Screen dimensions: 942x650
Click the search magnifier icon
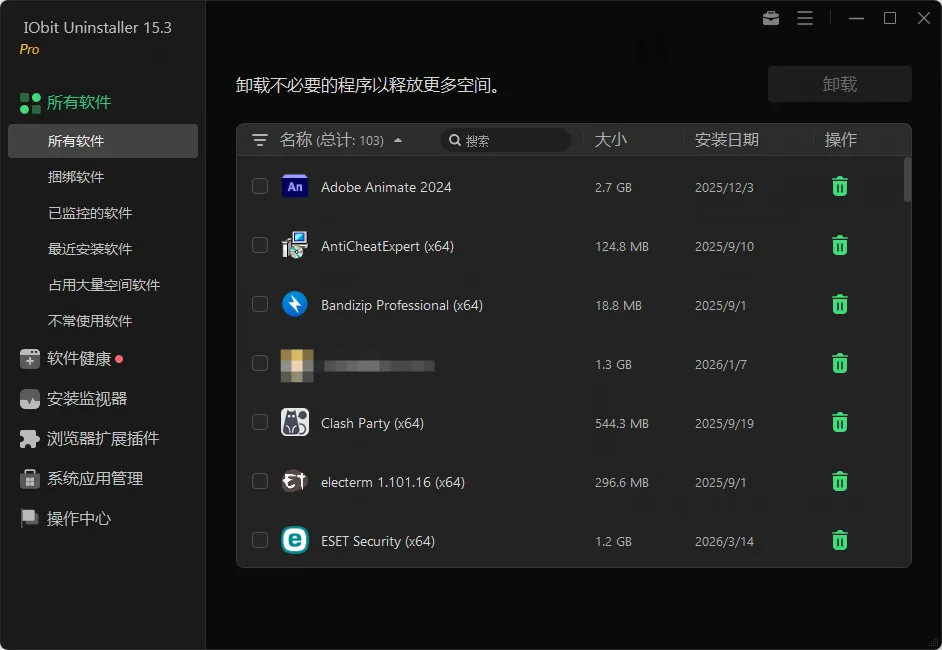coord(455,140)
